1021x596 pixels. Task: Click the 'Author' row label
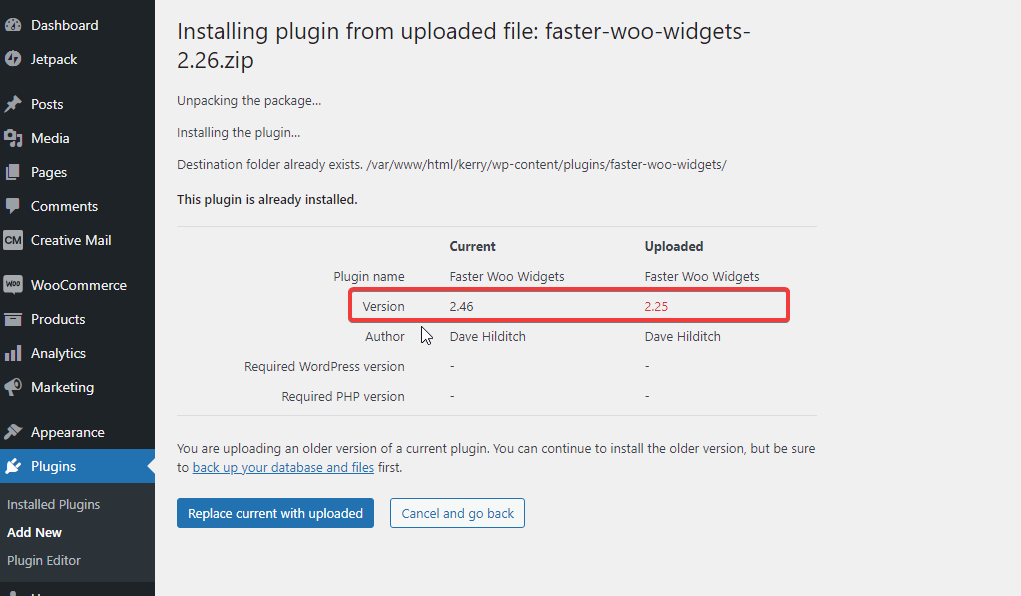(x=384, y=336)
